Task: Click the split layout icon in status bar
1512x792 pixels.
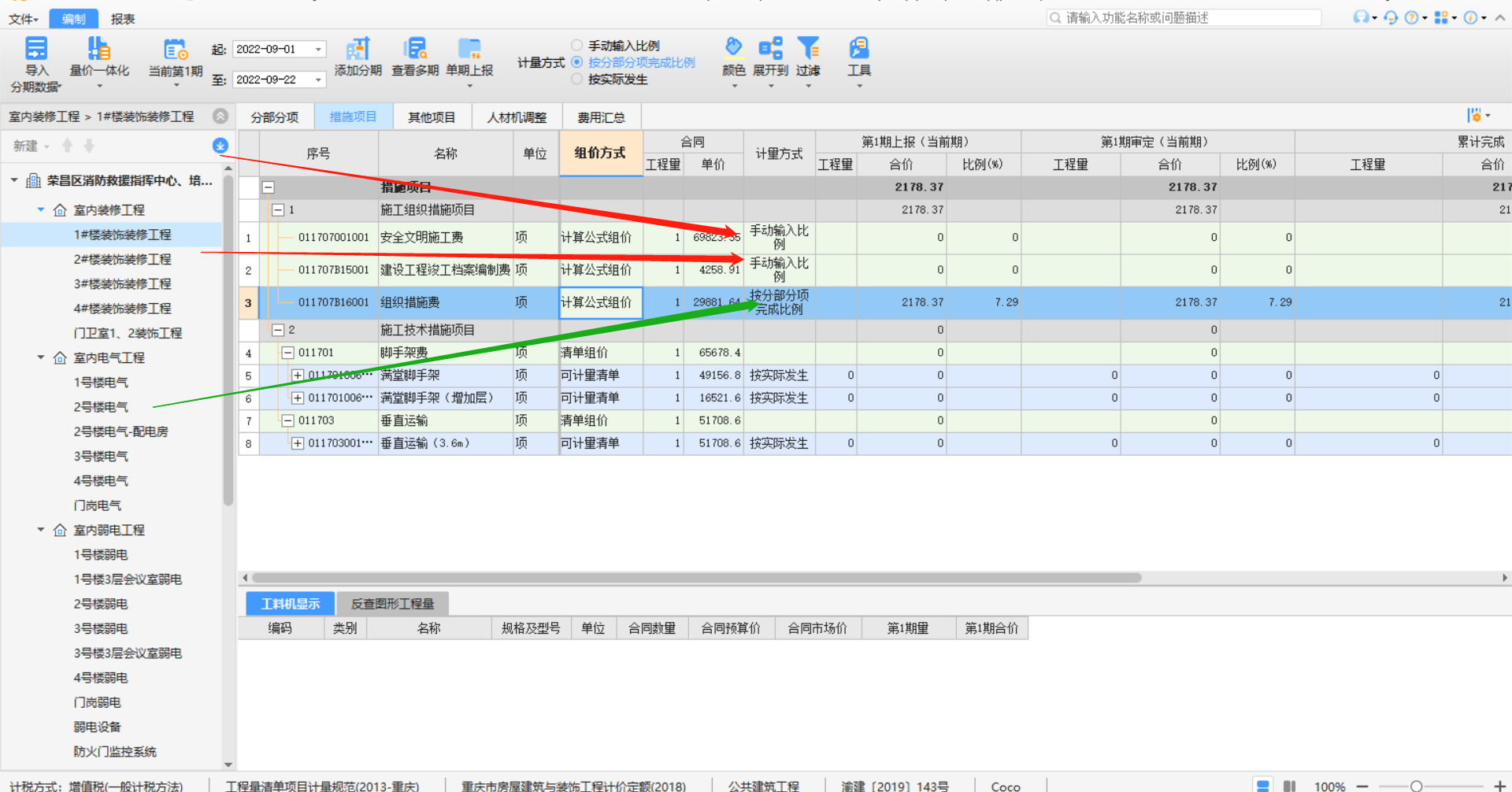Action: click(x=1289, y=786)
